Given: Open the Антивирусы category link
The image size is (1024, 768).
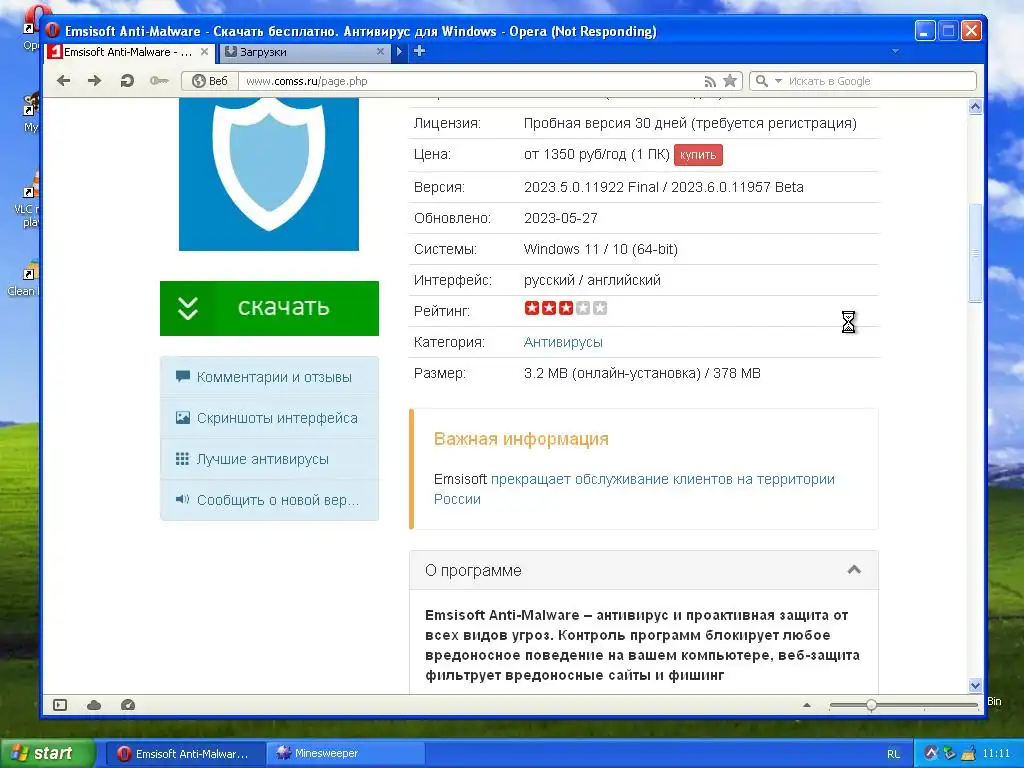Looking at the screenshot, I should (x=563, y=342).
